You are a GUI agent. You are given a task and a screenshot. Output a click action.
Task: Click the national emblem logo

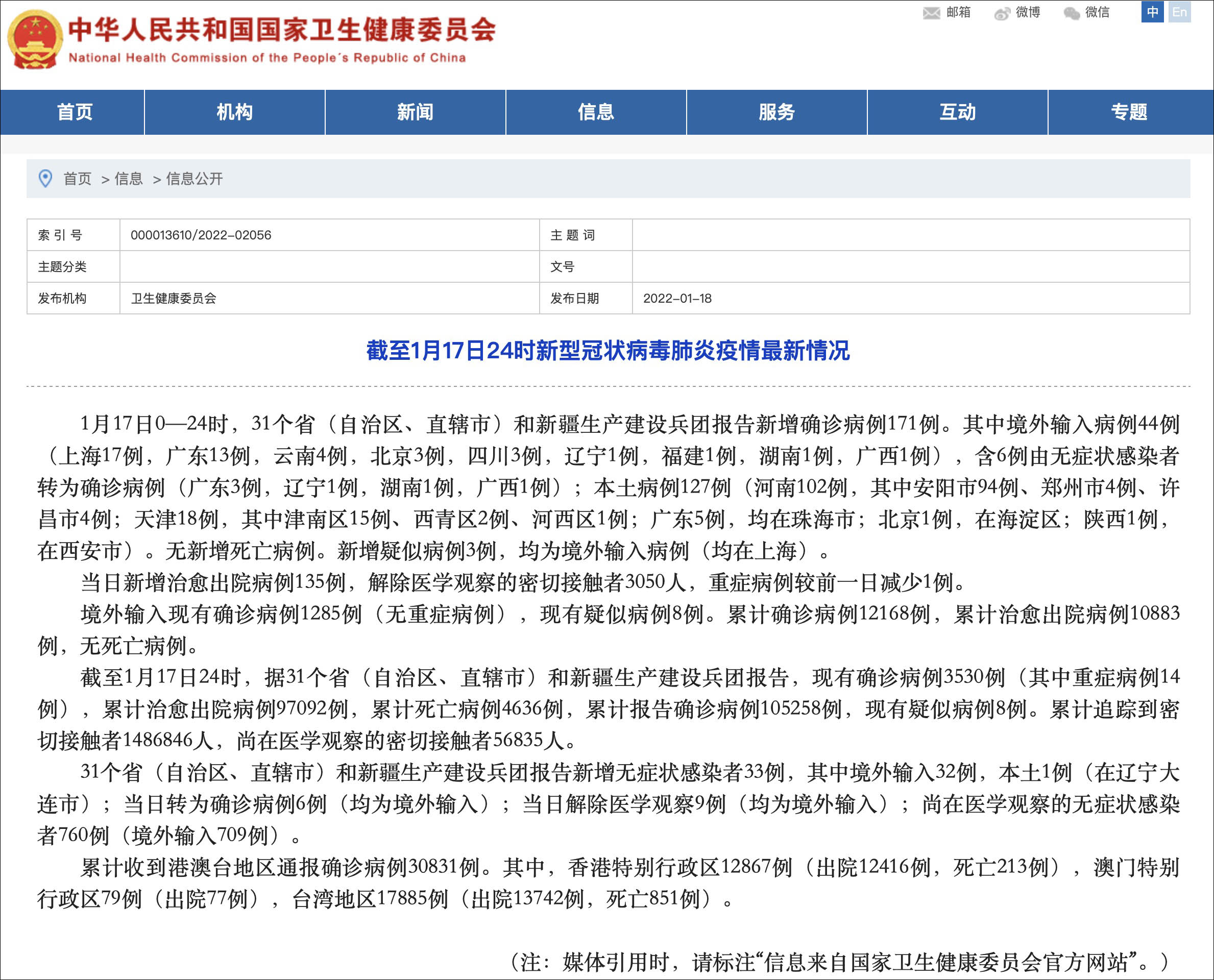click(x=34, y=39)
